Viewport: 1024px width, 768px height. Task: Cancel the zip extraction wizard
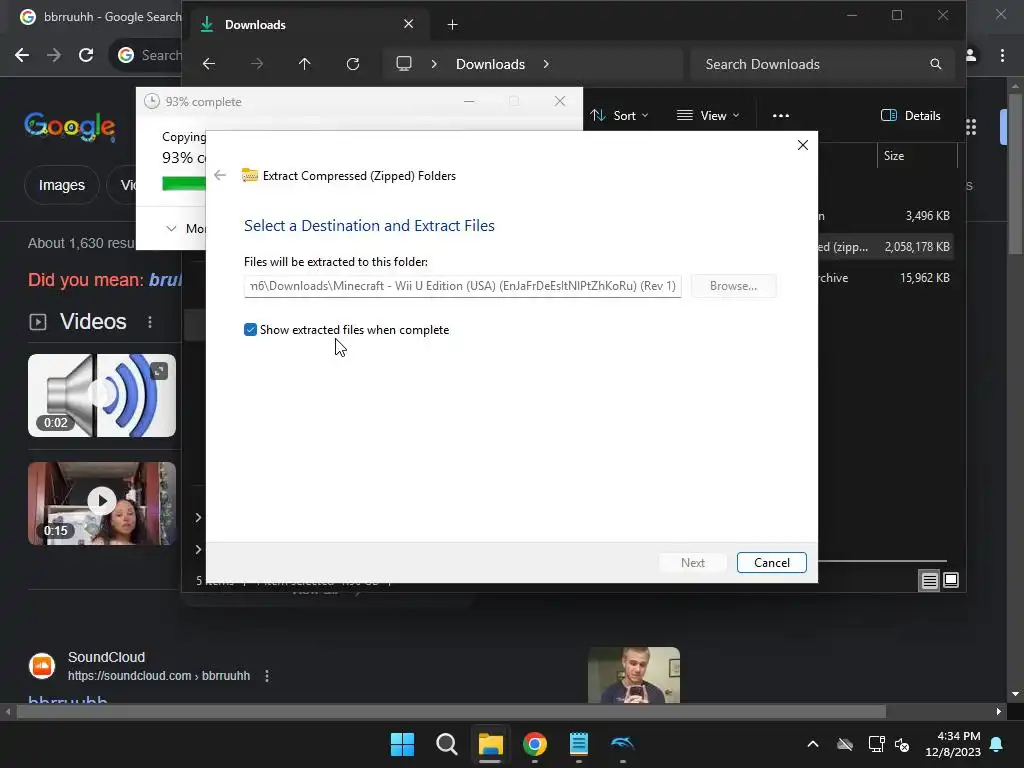(x=771, y=563)
